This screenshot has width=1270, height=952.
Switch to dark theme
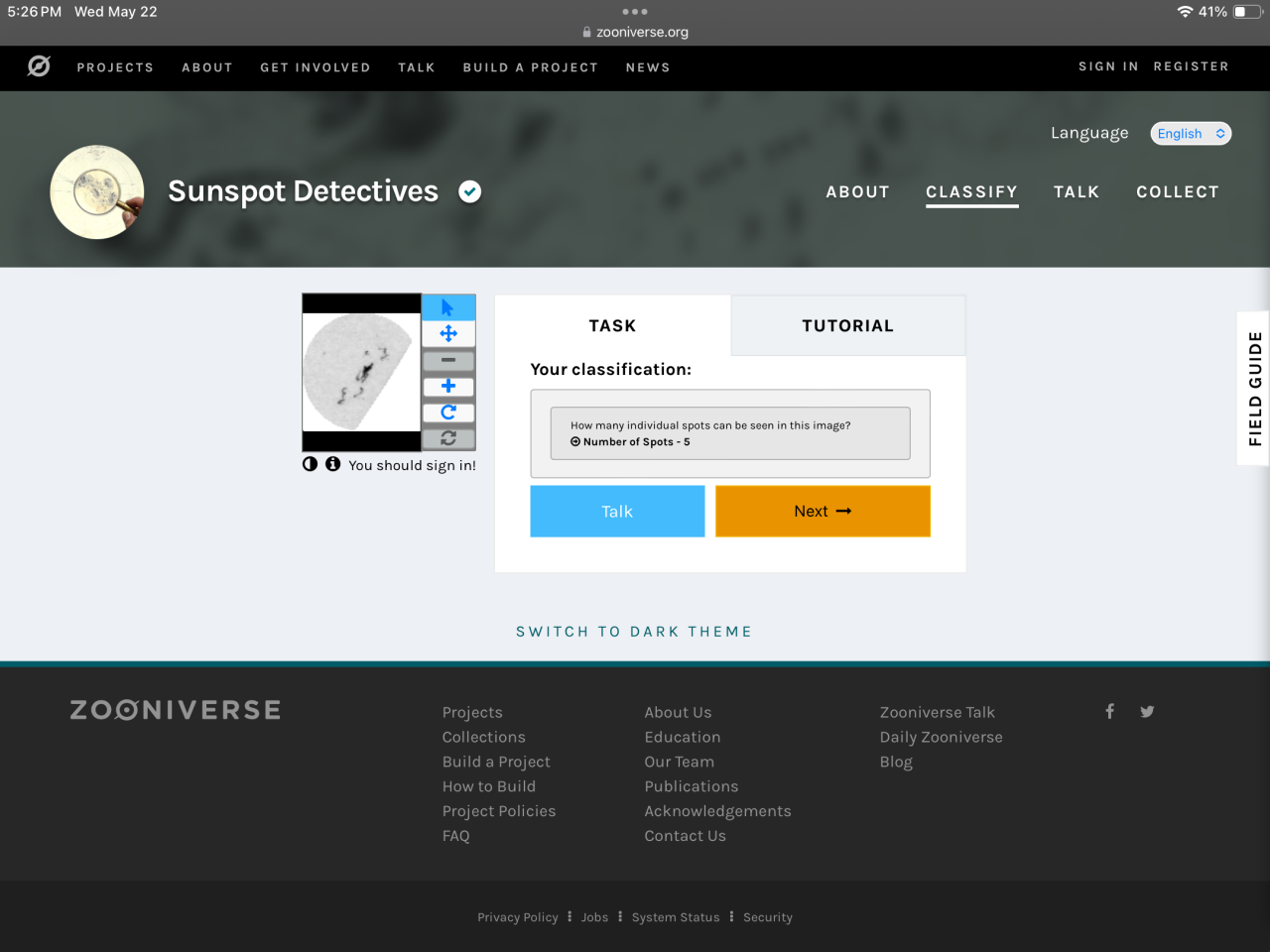[634, 632]
